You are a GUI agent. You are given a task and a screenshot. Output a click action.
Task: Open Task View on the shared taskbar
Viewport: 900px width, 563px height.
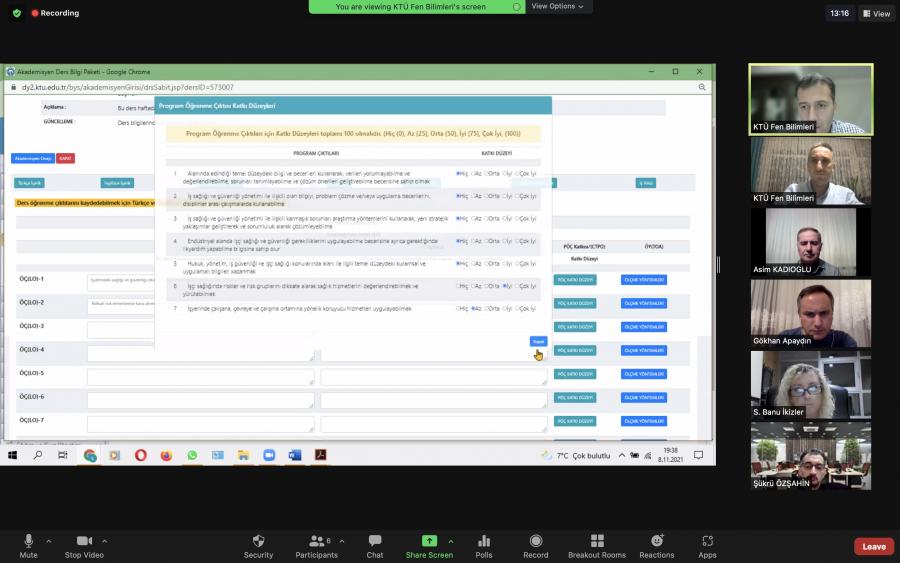pos(63,455)
